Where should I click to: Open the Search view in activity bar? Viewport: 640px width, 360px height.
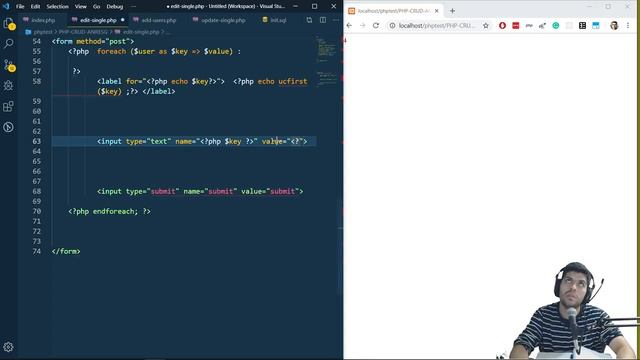[x=9, y=44]
